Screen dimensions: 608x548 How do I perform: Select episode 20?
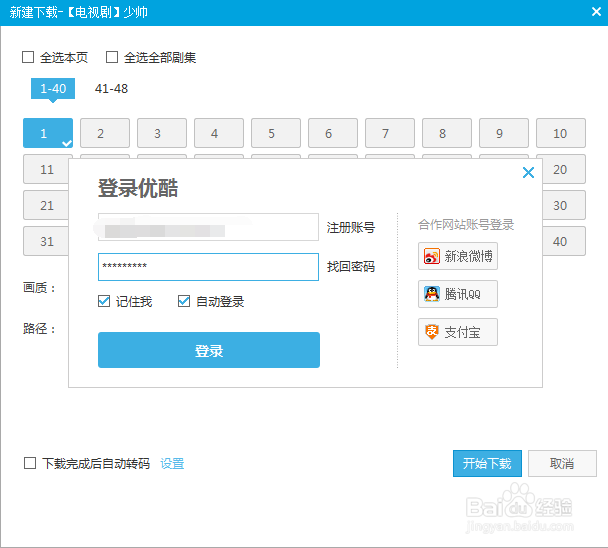pyautogui.click(x=564, y=169)
